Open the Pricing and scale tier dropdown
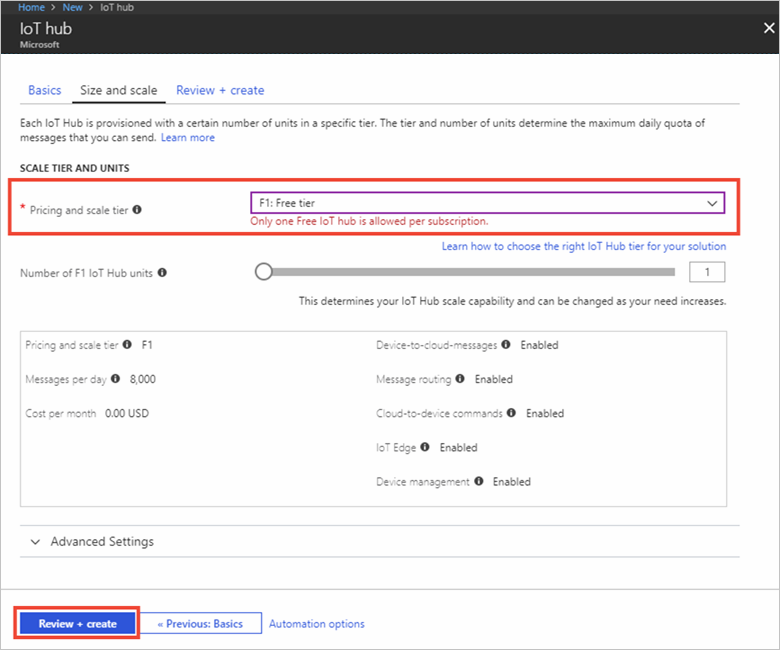The width and height of the screenshot is (780, 650). [488, 203]
